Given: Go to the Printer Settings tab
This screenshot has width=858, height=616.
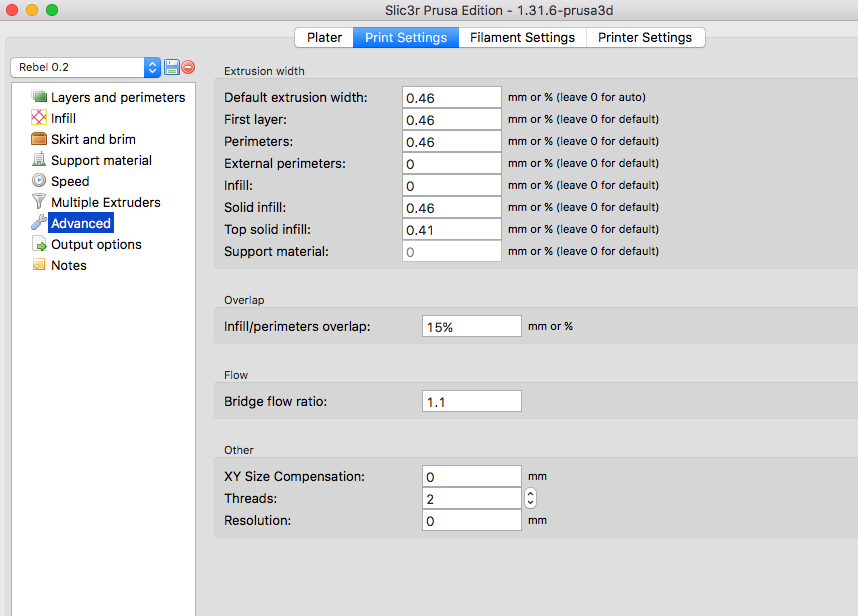Looking at the screenshot, I should 645,37.
